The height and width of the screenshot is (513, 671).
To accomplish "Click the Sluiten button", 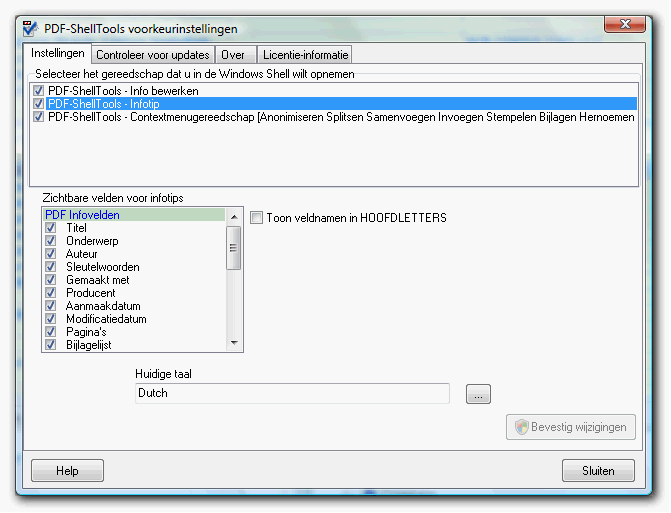I will coord(598,471).
